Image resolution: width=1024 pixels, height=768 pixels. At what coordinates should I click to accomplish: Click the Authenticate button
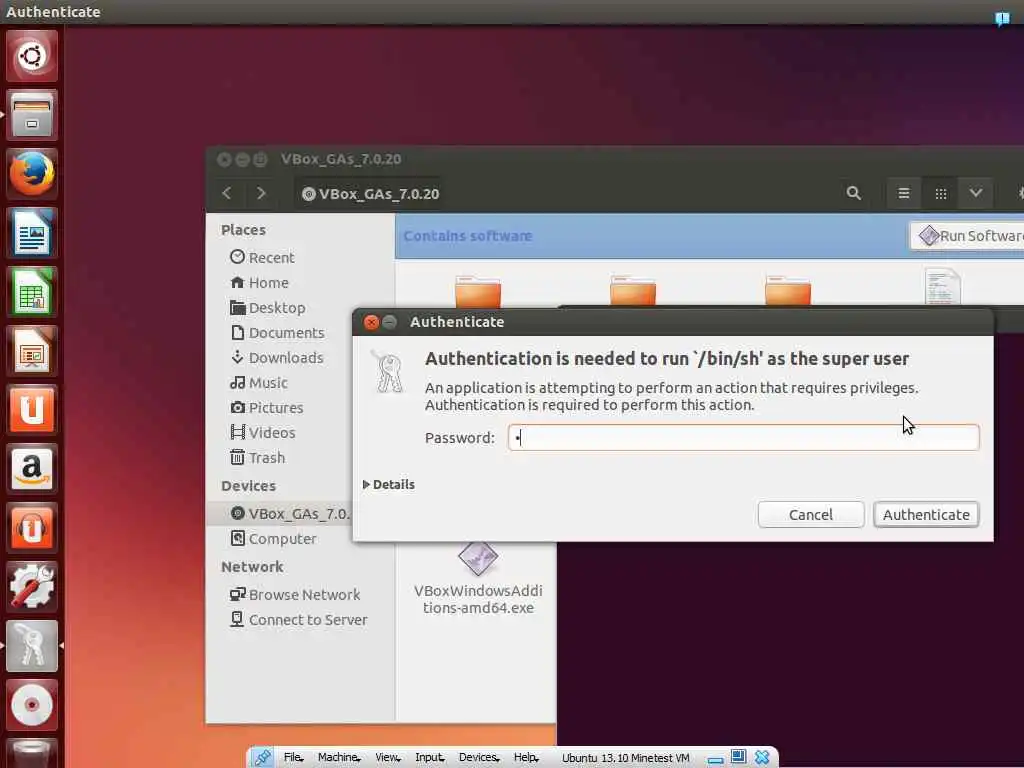point(926,515)
